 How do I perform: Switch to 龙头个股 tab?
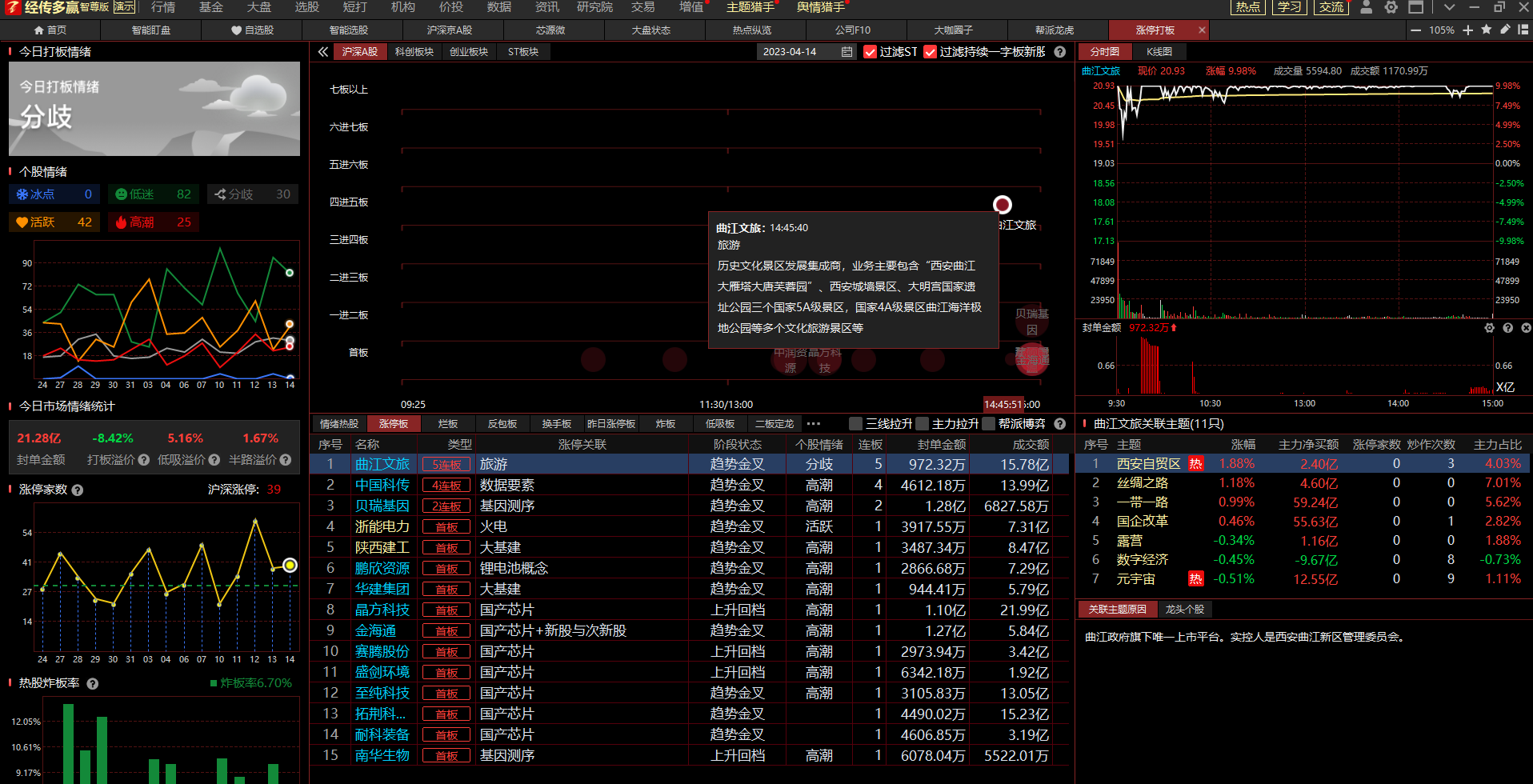pos(1184,610)
